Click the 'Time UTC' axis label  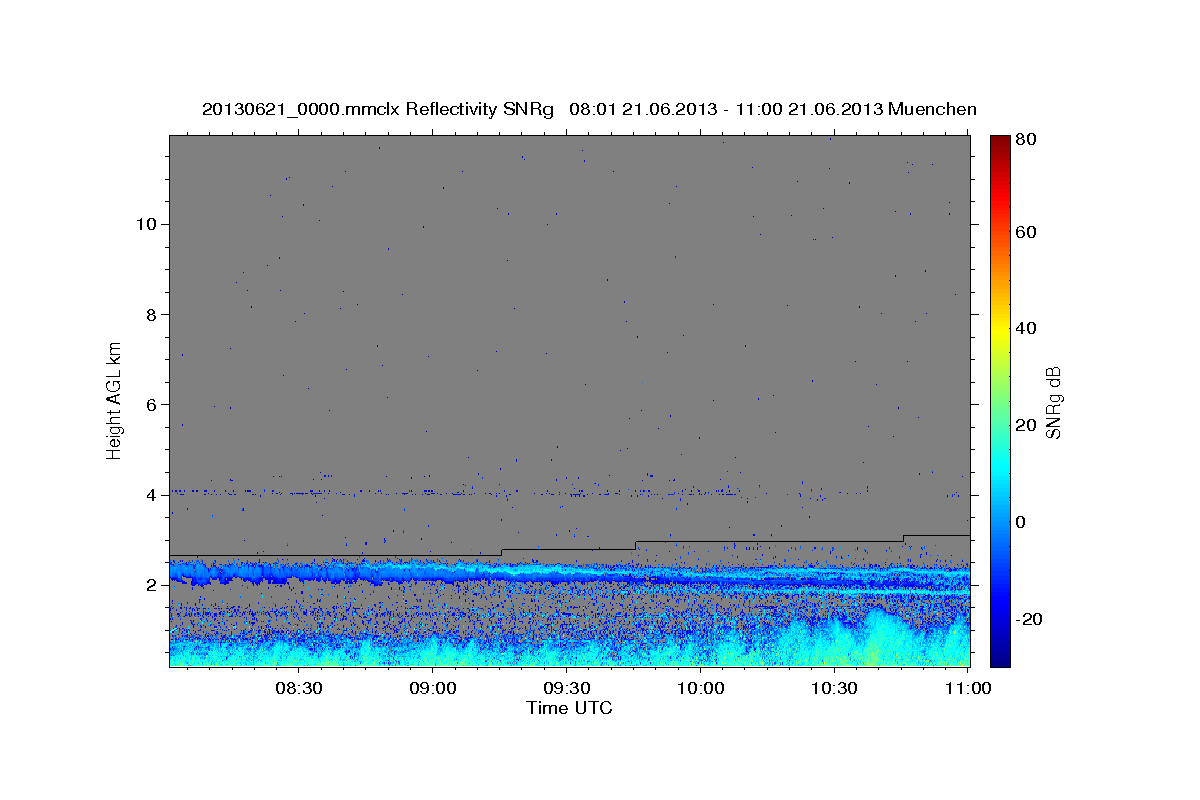coord(569,708)
